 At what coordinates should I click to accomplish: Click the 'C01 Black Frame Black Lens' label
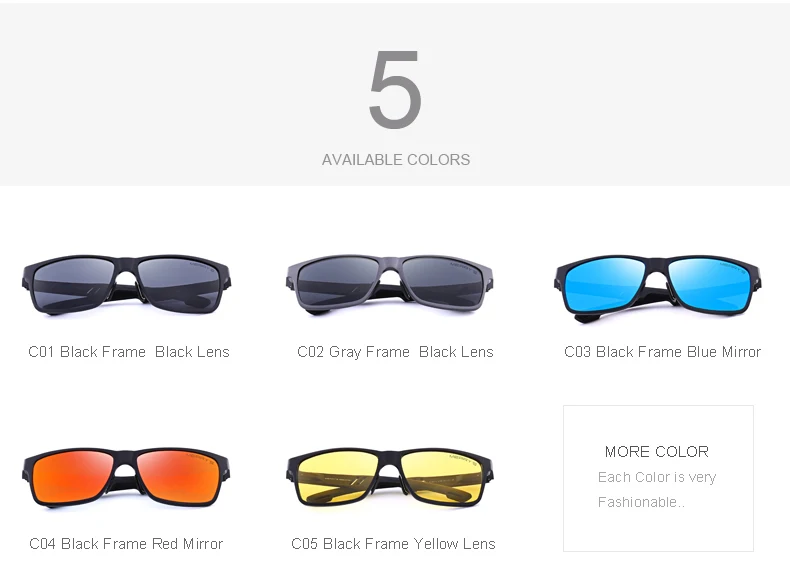pos(129,352)
